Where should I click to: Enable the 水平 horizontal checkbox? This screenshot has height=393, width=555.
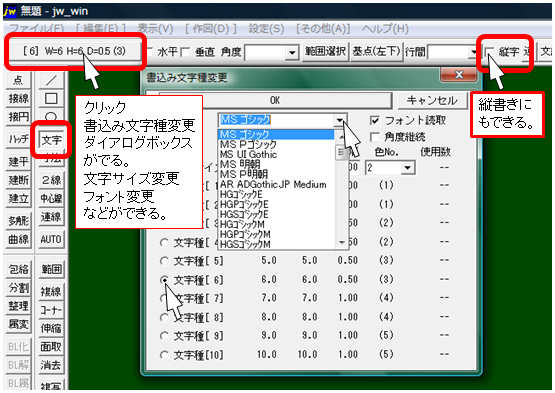pyautogui.click(x=150, y=52)
